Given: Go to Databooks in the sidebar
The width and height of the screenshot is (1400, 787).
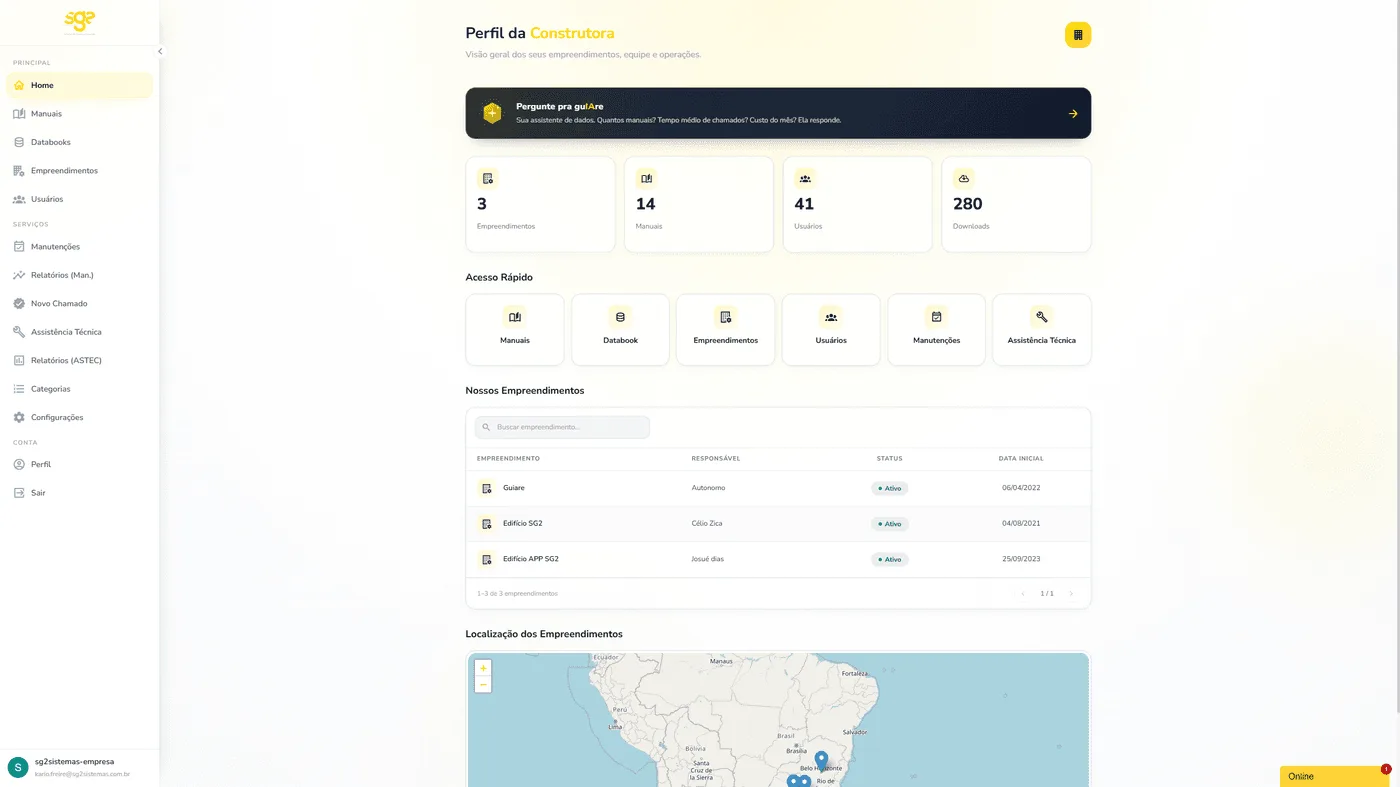Looking at the screenshot, I should 79,142.
